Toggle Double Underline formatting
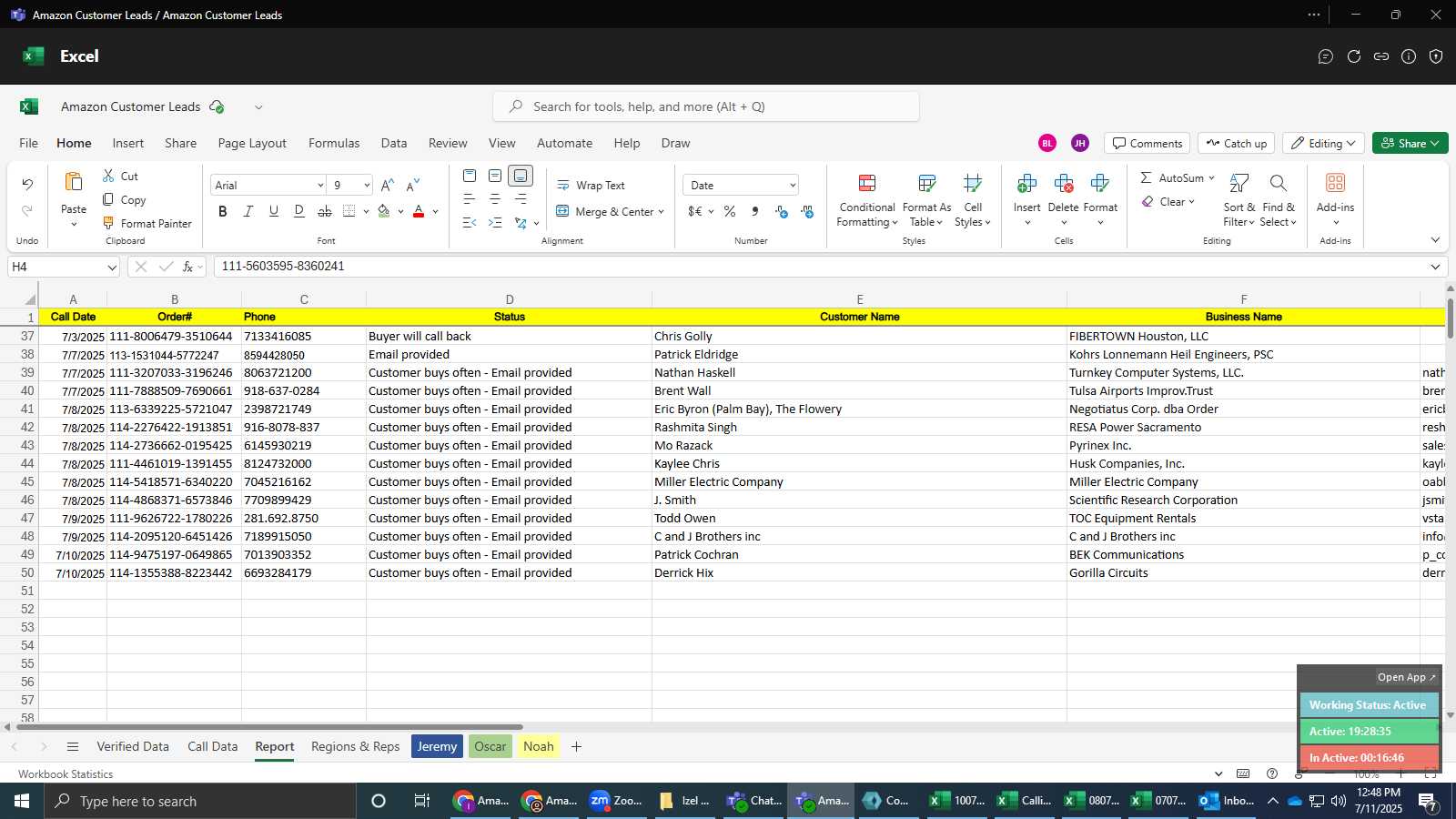Viewport: 1456px width, 819px height. coord(298,211)
